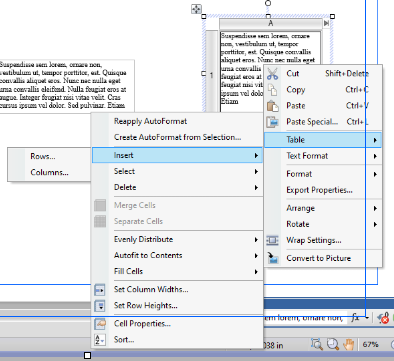Open the Table submenu
The height and width of the screenshot is (361, 394).
pyautogui.click(x=323, y=140)
